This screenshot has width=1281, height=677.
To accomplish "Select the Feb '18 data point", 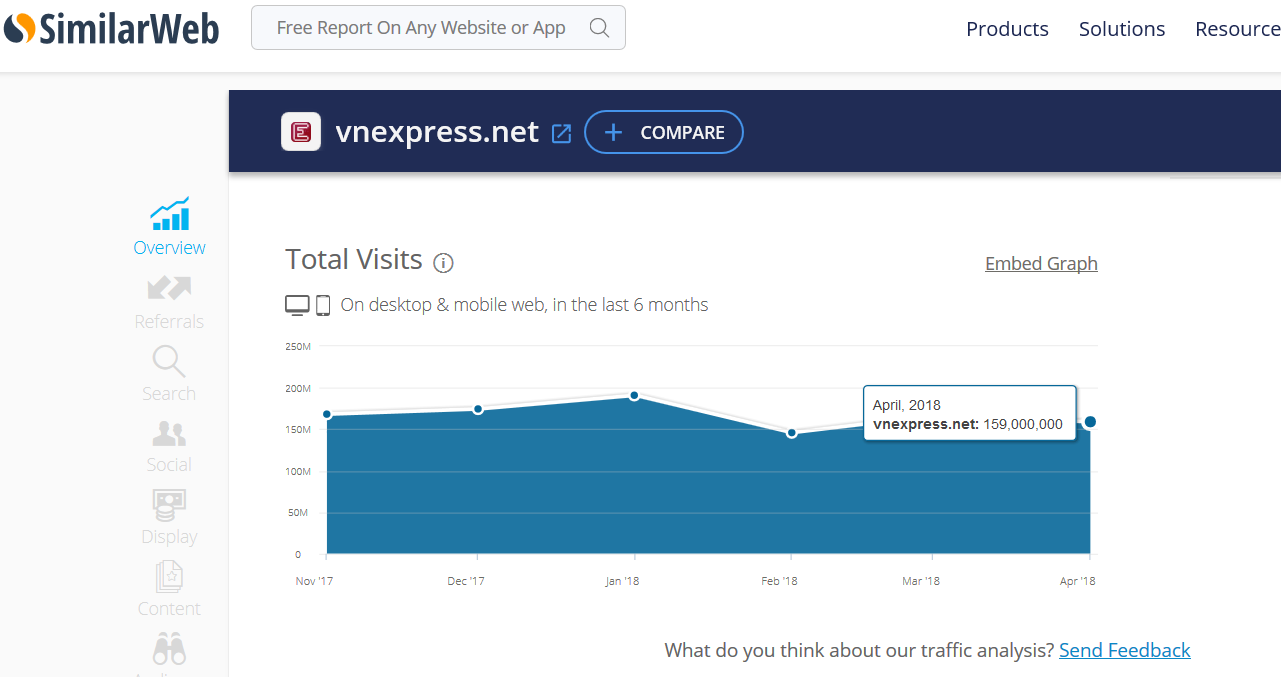I will point(791,433).
